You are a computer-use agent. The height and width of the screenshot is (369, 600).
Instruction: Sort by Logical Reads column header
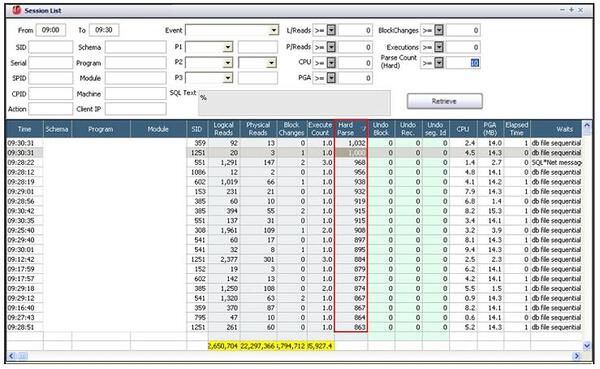click(x=223, y=129)
